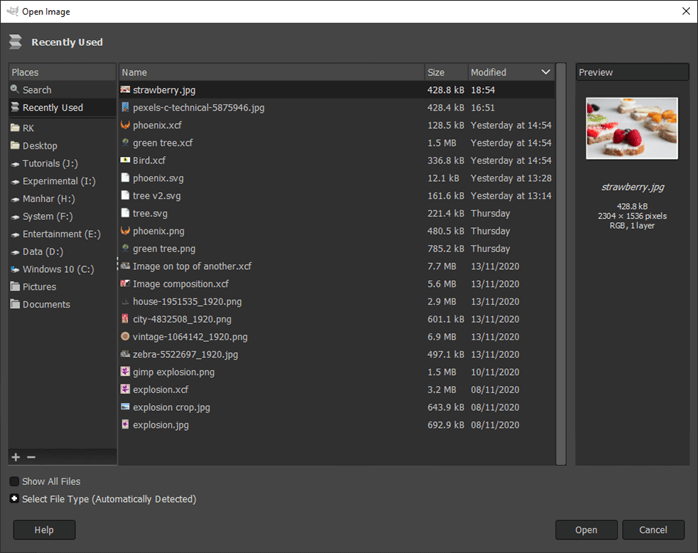Click the green tree.xcf file icon
The height and width of the screenshot is (553, 698).
click(x=125, y=142)
